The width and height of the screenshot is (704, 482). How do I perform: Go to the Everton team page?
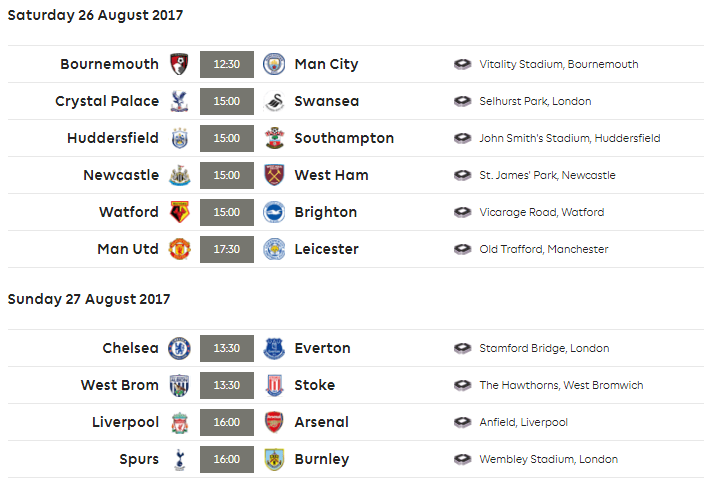(322, 348)
